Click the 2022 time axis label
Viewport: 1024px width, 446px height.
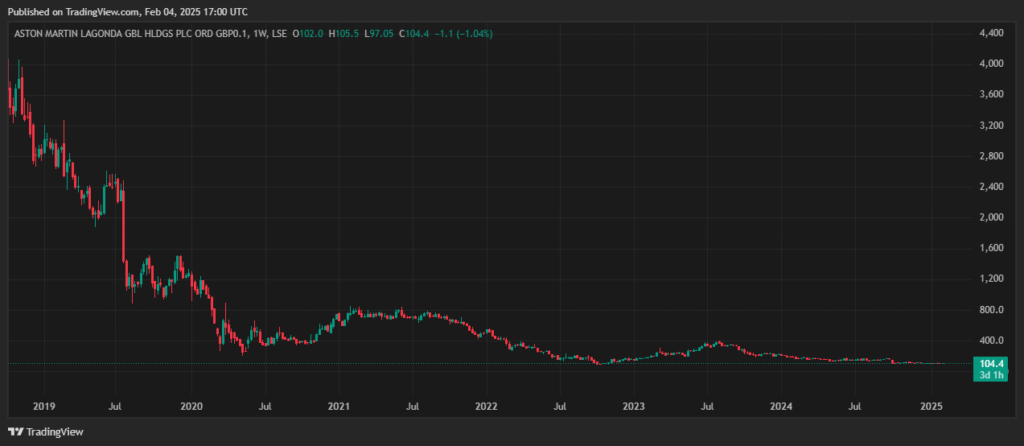tap(487, 406)
